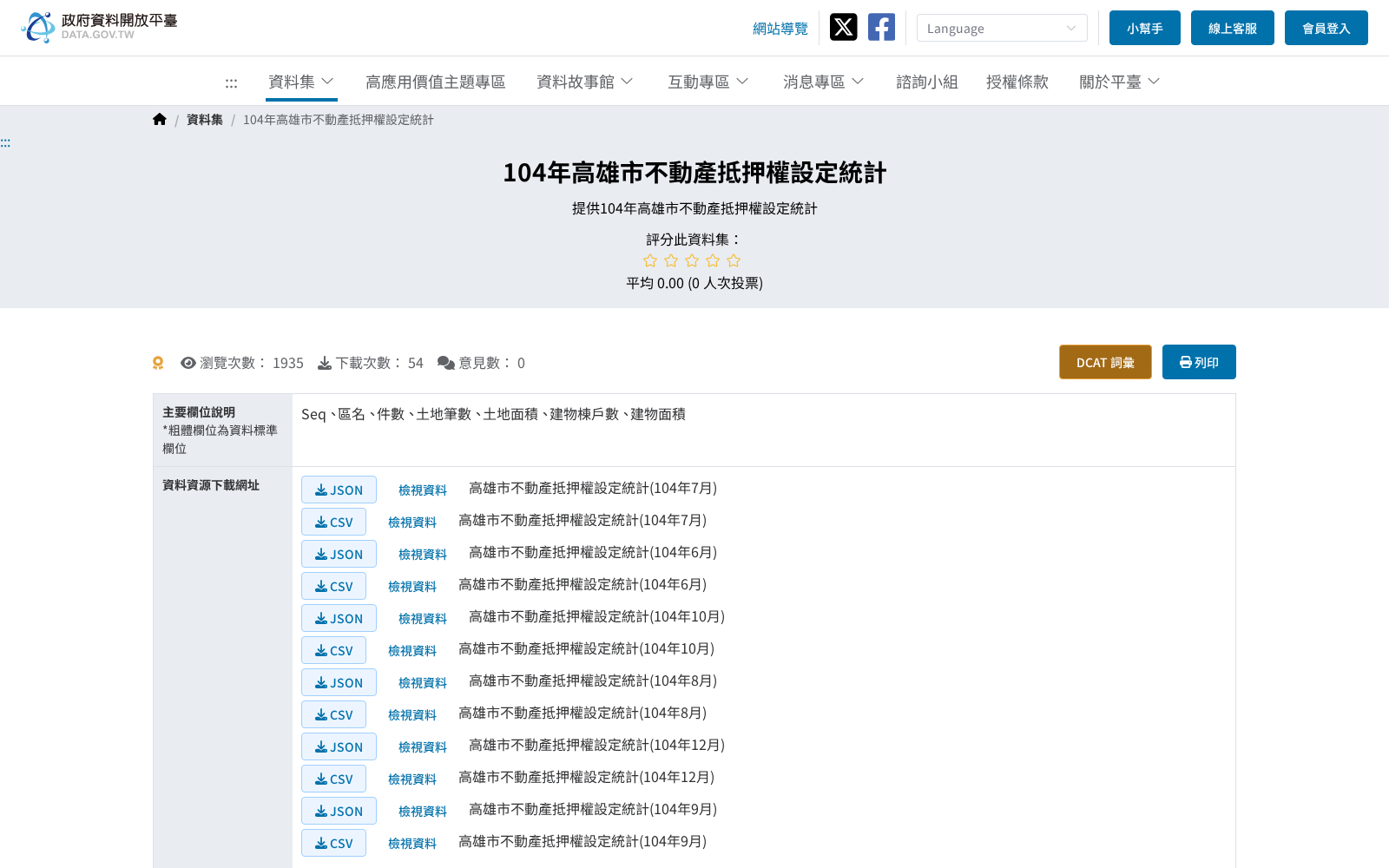Click the 網站導覽 link
The image size is (1389, 868).
(x=780, y=29)
